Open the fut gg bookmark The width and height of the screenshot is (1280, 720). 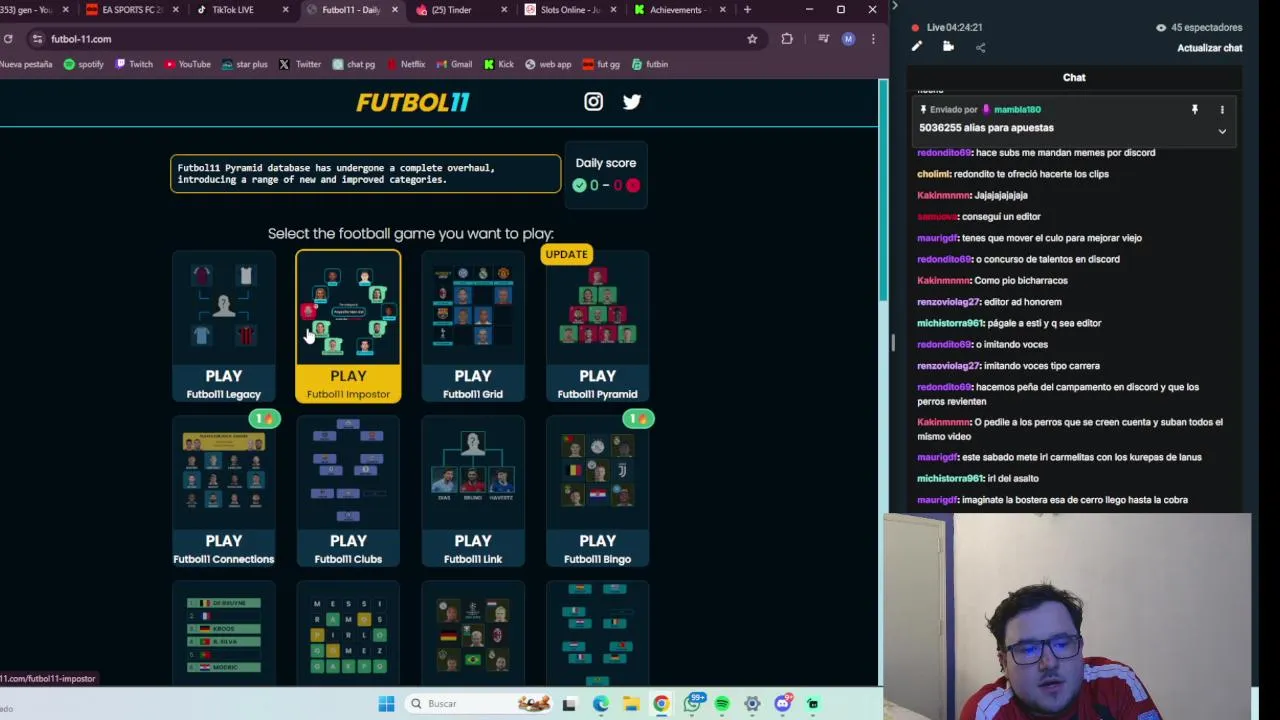600,64
